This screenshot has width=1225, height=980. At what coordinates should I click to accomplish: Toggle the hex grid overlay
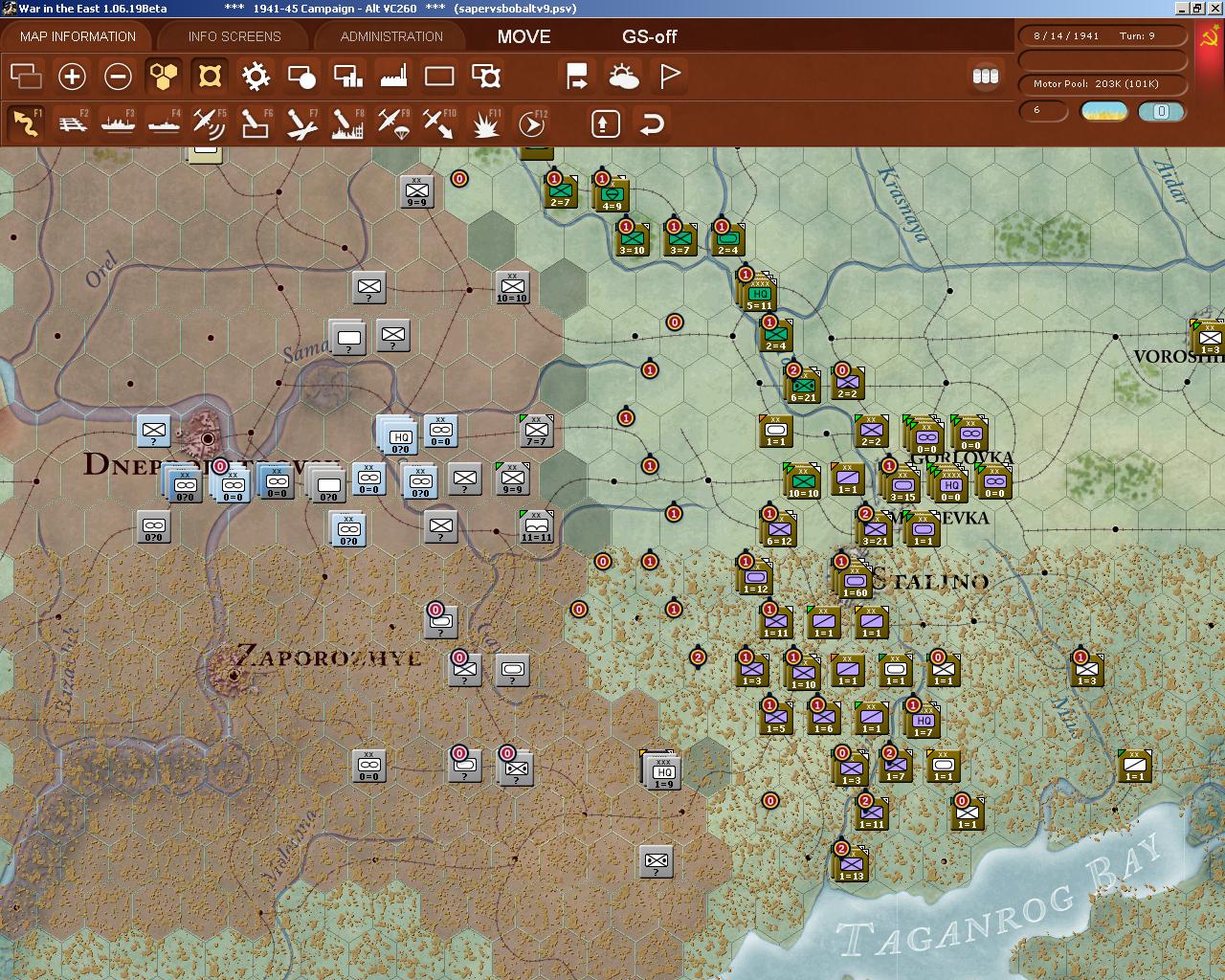[x=164, y=76]
